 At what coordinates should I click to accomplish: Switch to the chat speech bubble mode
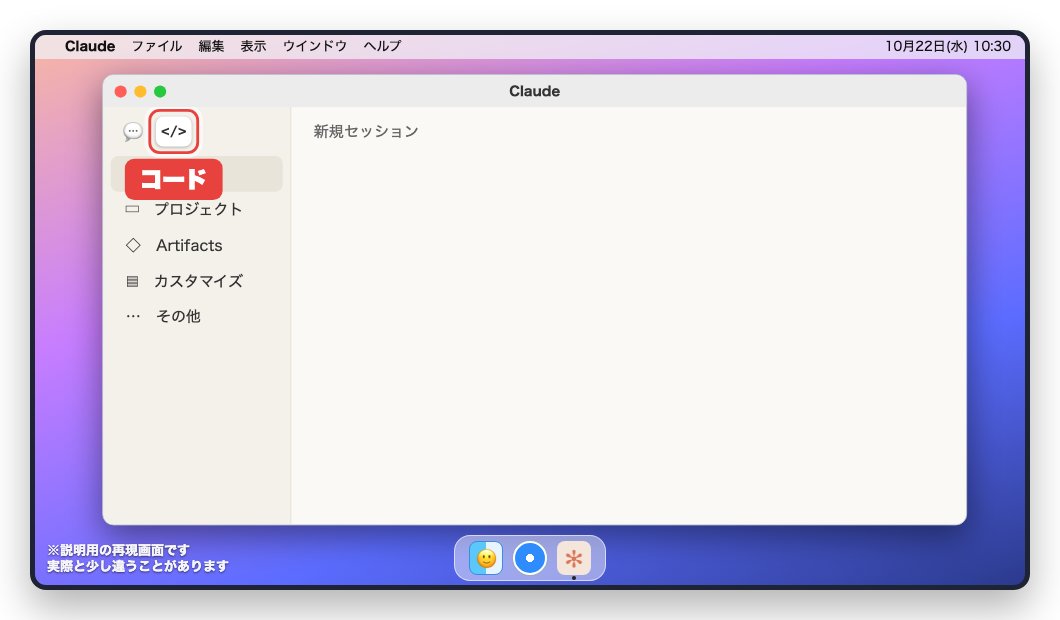coord(132,131)
